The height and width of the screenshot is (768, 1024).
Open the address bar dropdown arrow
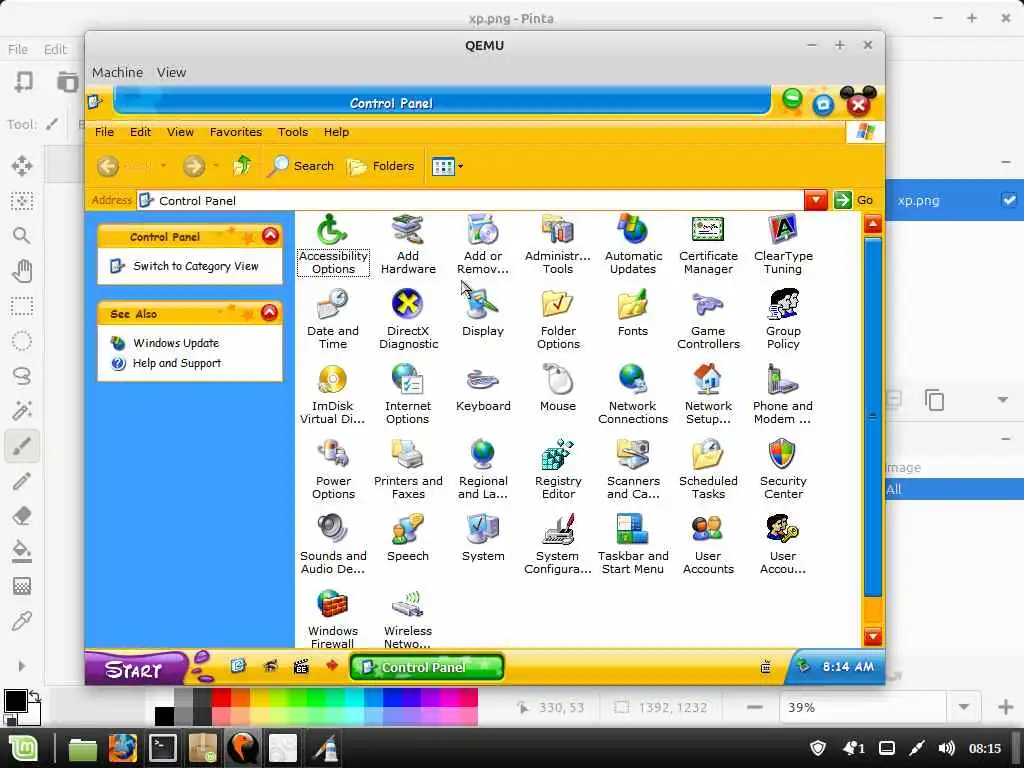[x=816, y=200]
